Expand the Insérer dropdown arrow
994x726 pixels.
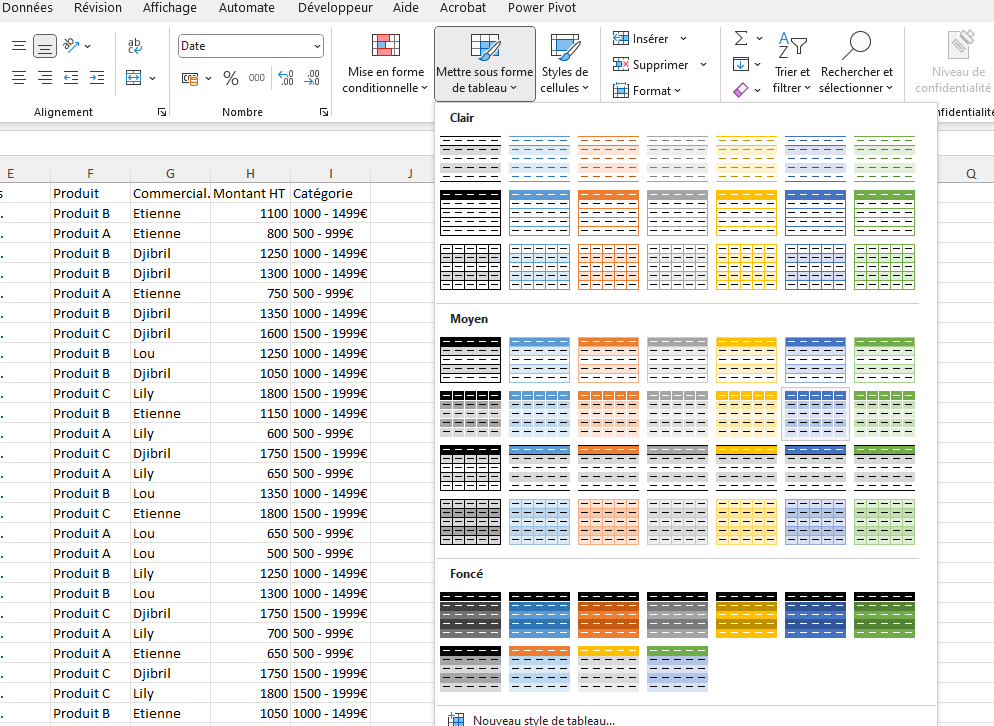pos(683,39)
